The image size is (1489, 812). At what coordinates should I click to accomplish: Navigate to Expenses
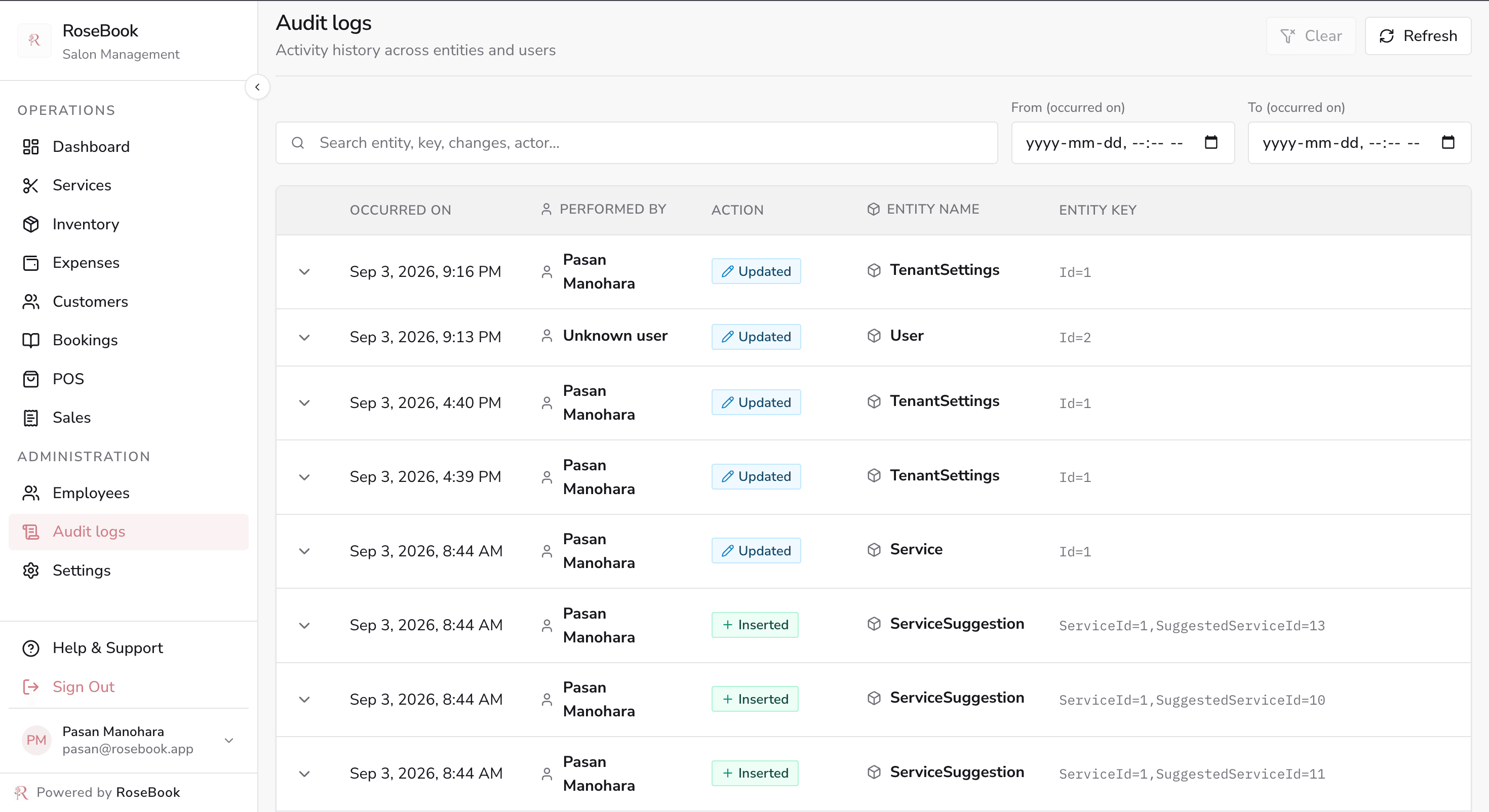point(129,263)
